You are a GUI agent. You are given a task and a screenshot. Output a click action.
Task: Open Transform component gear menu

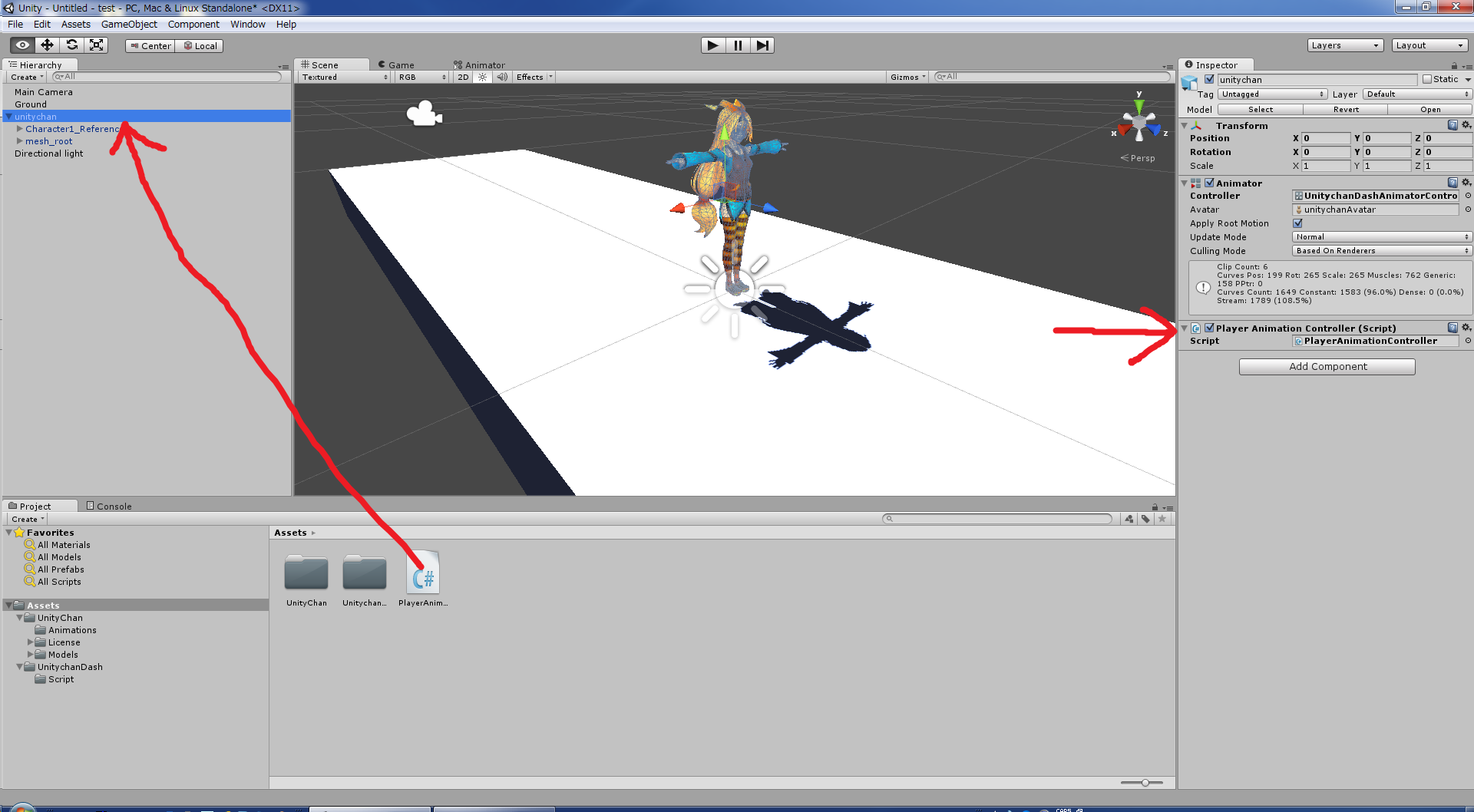pyautogui.click(x=1466, y=125)
